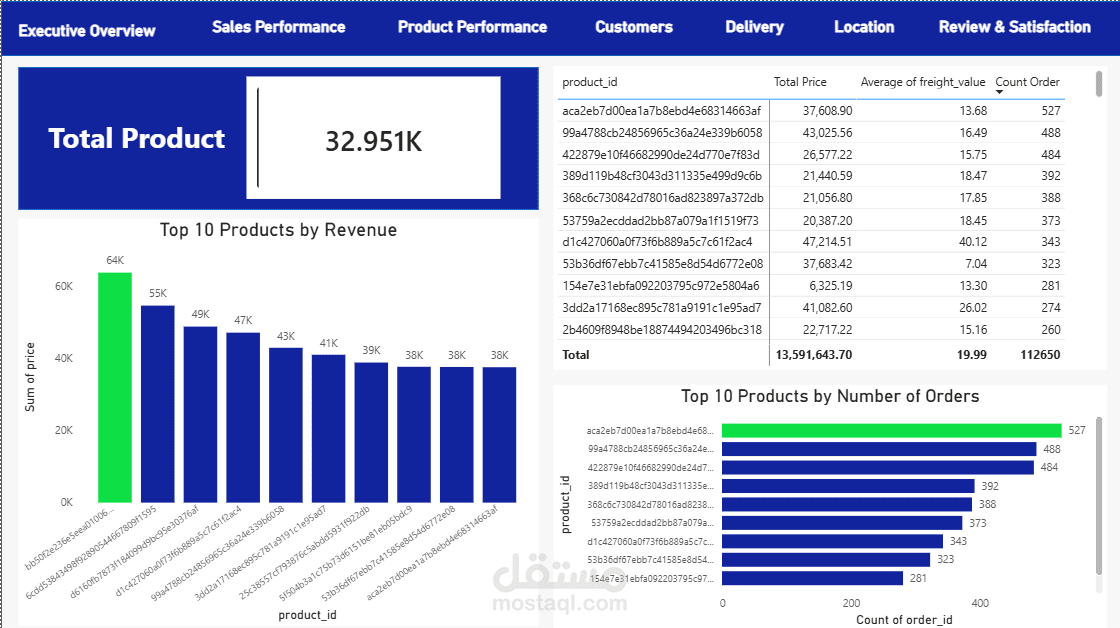Select row 422879e10f46682990de24d770e7f83d
1120x628 pixels.
(x=811, y=154)
